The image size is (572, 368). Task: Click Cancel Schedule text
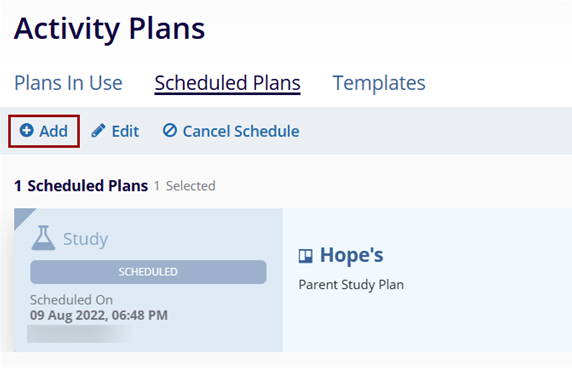[241, 131]
